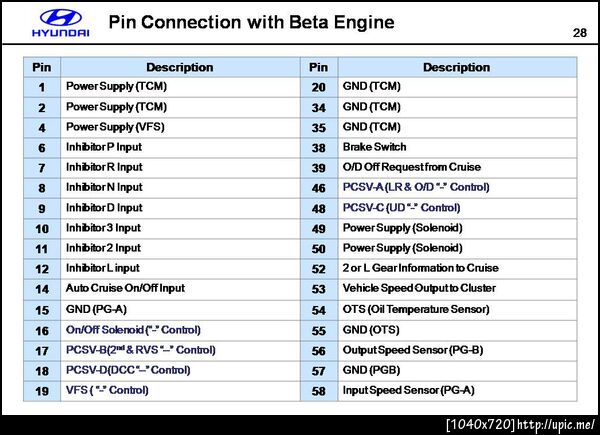Click the PCSV-C (UD Control) entry
Screen dimensions: 600x435
[401, 207]
